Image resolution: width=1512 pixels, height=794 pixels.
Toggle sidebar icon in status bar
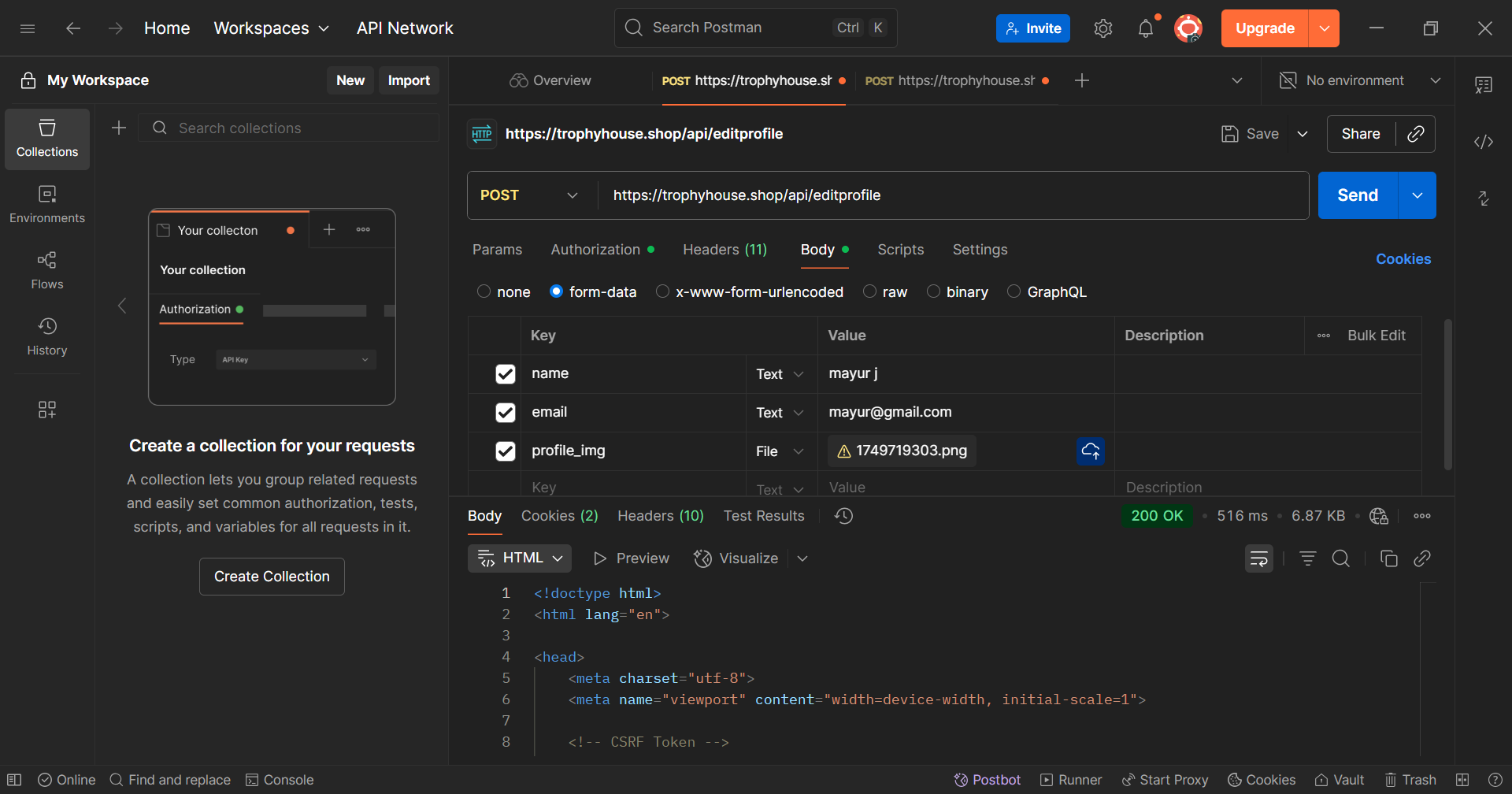[x=14, y=780]
